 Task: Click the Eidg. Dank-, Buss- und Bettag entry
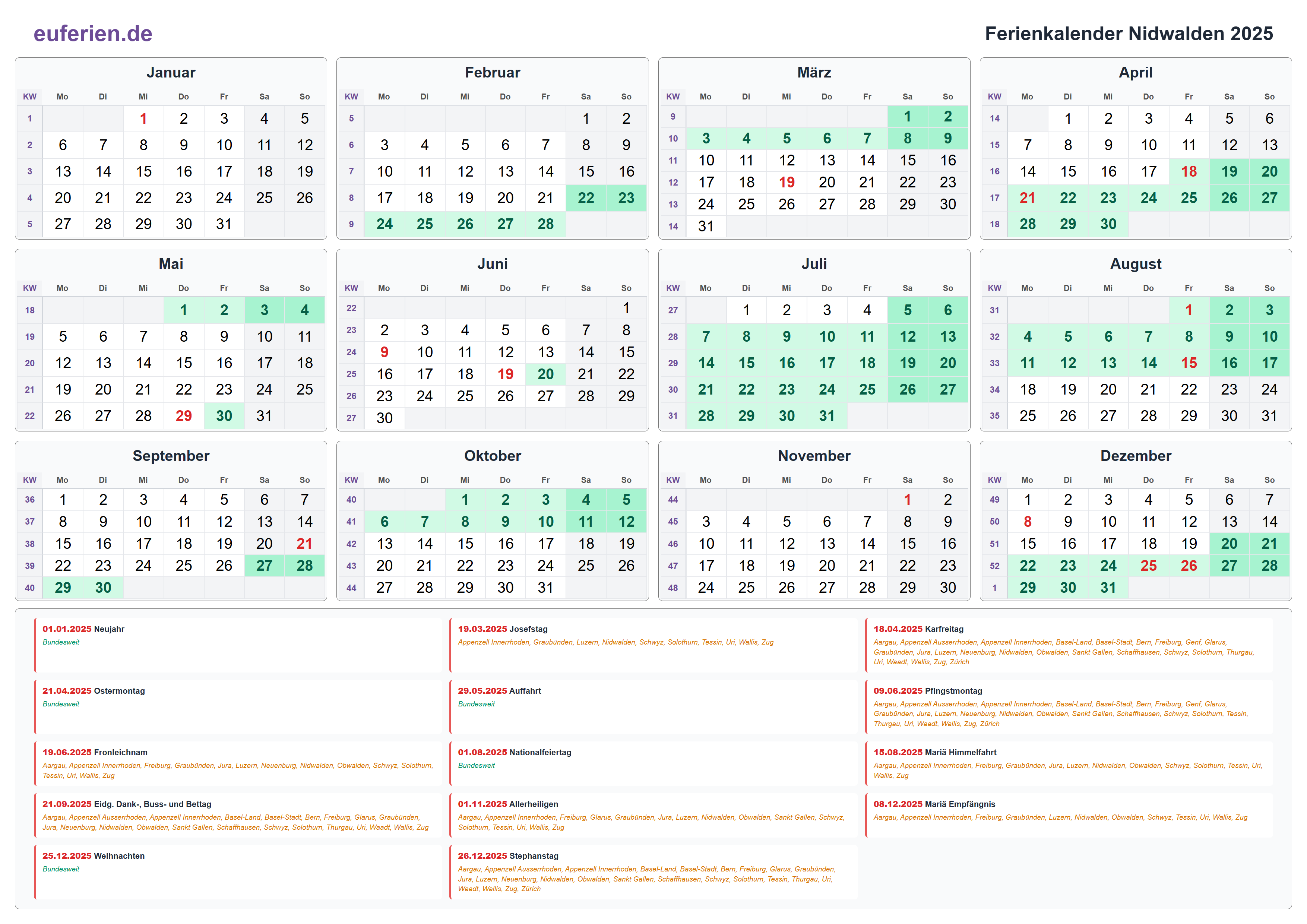(x=238, y=816)
